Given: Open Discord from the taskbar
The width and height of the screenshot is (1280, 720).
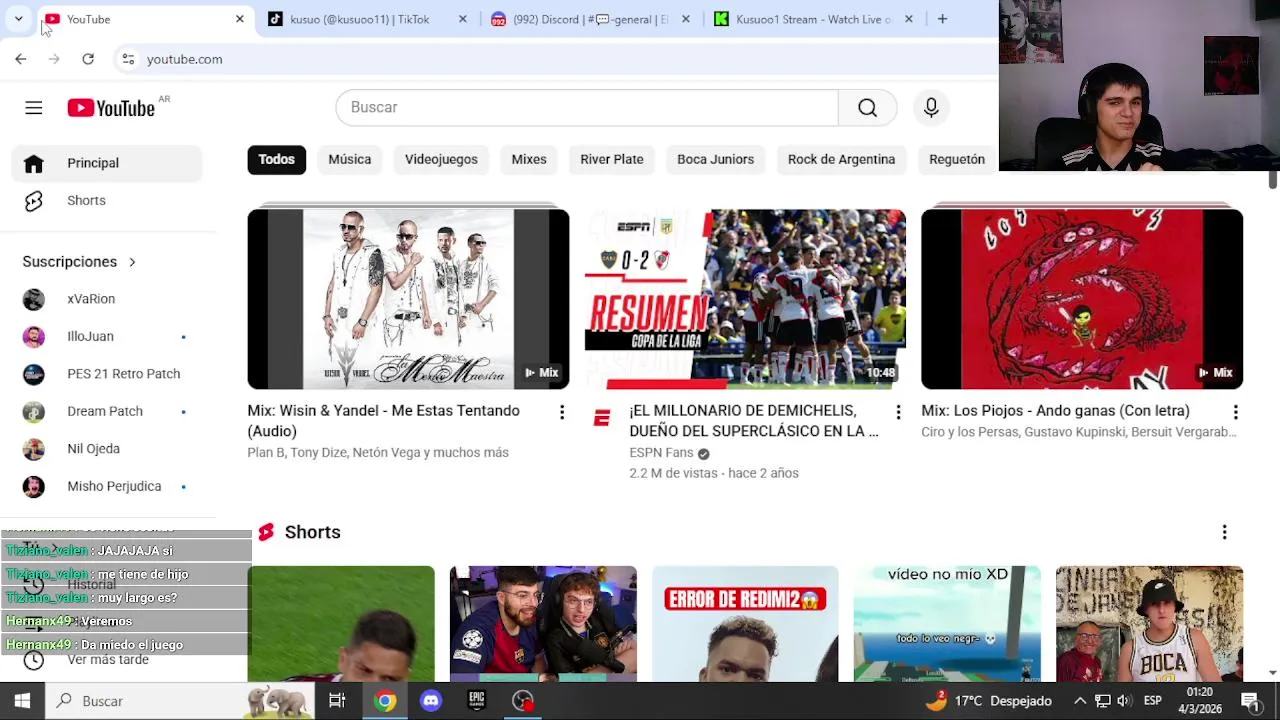Looking at the screenshot, I should [x=431, y=701].
